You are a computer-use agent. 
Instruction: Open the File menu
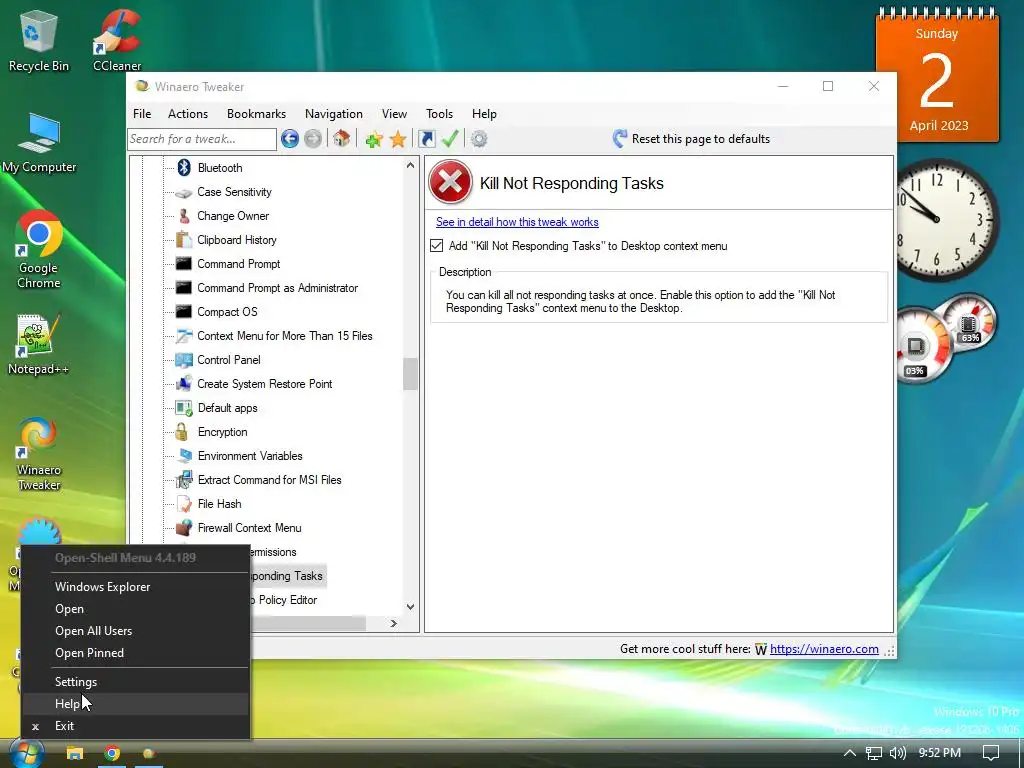pyautogui.click(x=142, y=114)
